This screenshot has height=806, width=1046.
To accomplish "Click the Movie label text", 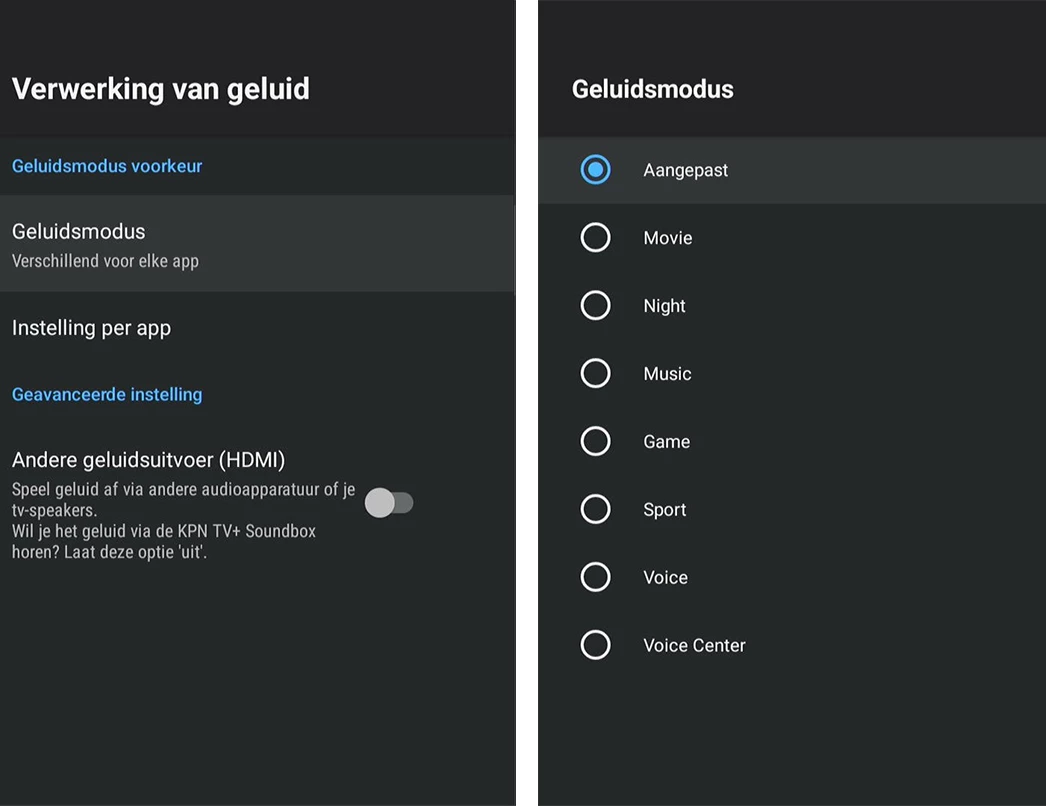I will [x=668, y=238].
